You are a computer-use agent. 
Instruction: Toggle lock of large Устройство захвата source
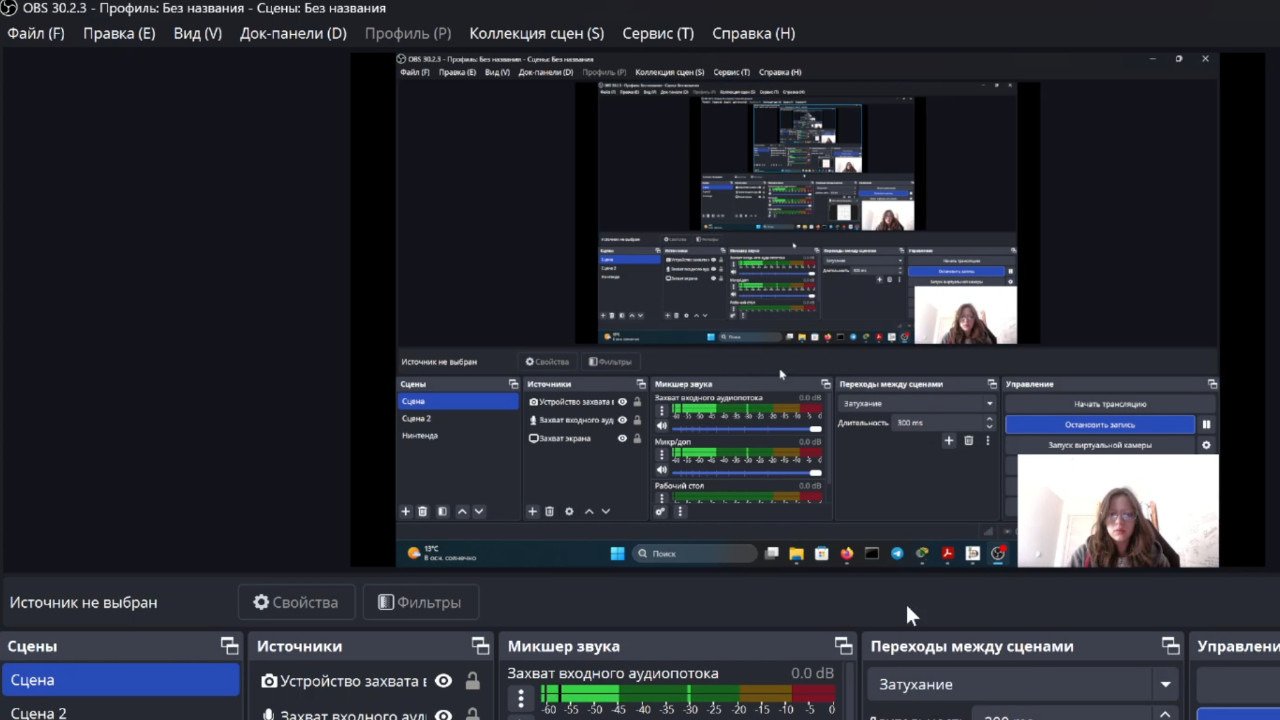472,681
